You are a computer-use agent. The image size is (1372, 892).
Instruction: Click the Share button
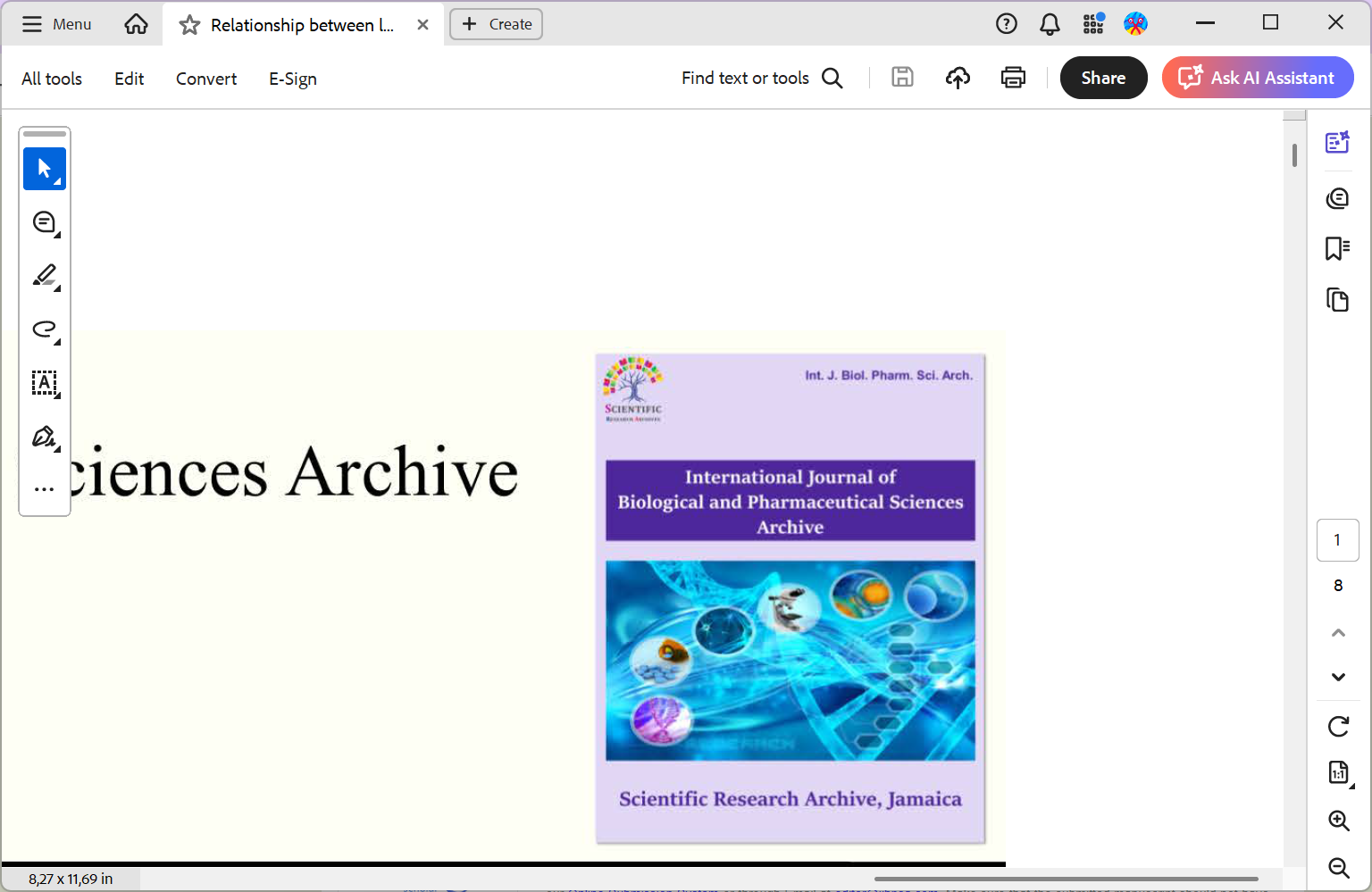1104,78
